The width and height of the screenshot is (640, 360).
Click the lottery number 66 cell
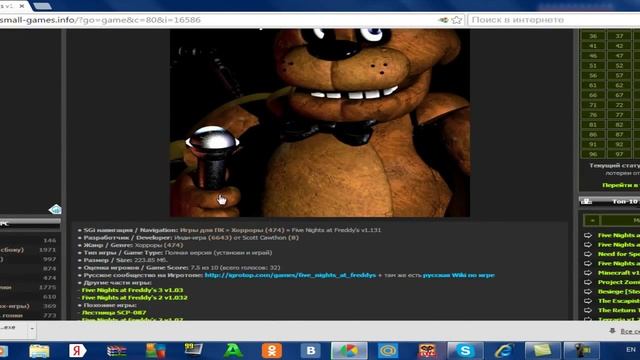coord(593,95)
